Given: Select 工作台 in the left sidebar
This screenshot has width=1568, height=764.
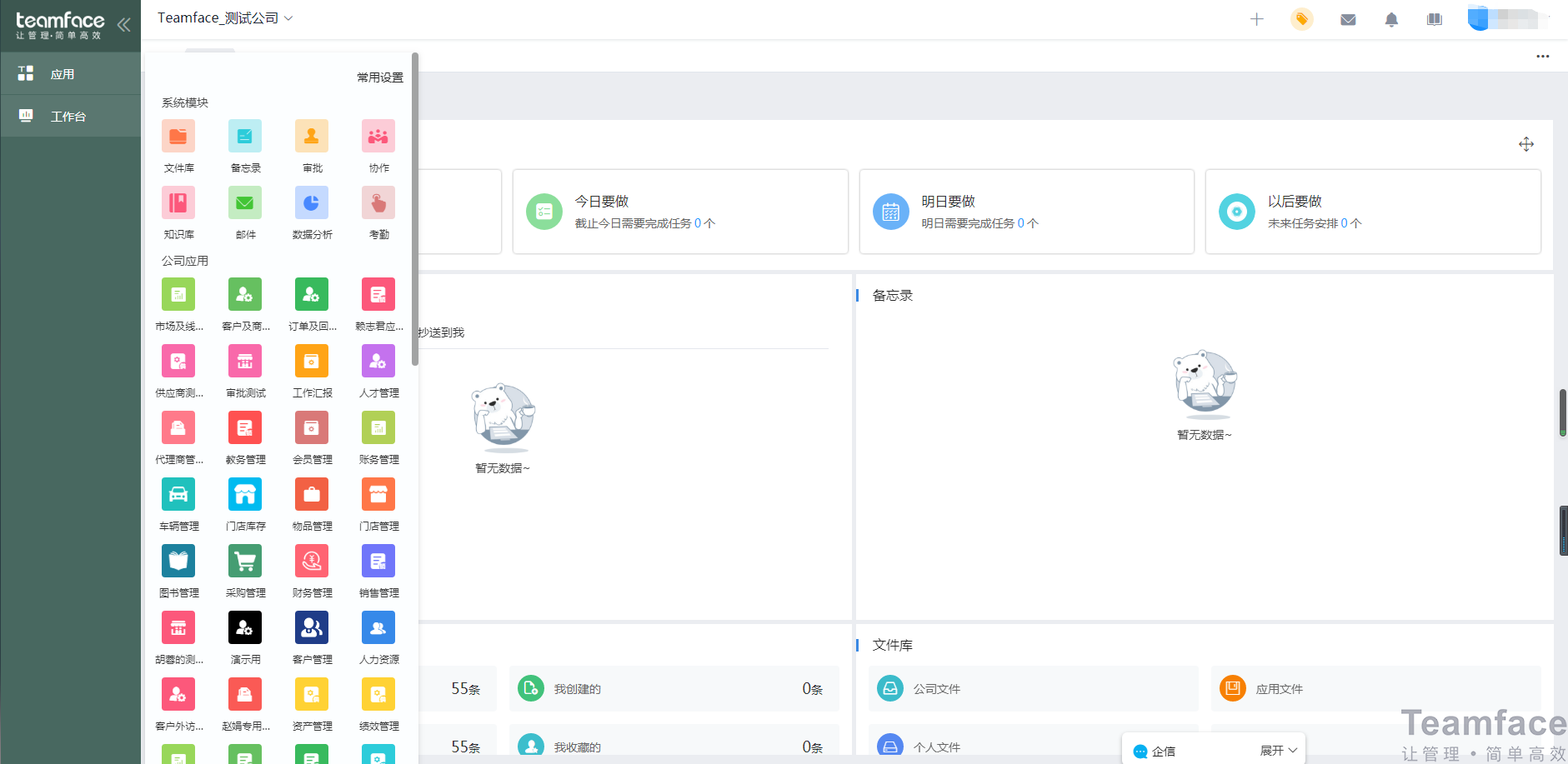Looking at the screenshot, I should point(68,117).
